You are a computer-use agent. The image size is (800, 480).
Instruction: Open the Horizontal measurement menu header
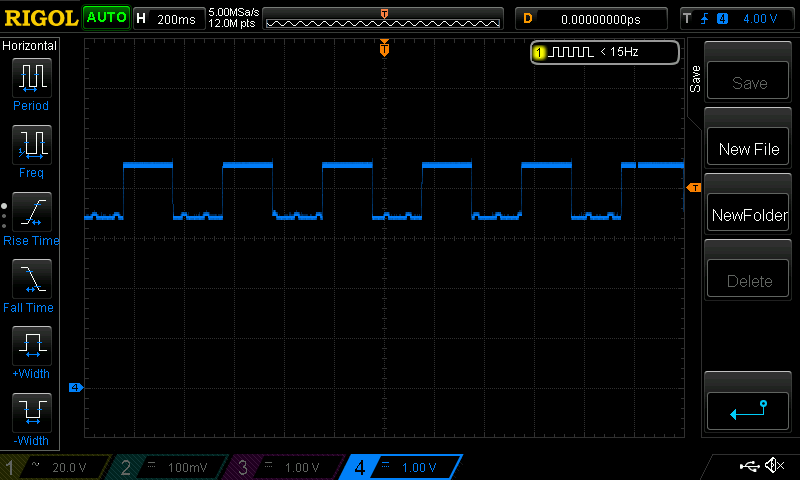tap(31, 46)
